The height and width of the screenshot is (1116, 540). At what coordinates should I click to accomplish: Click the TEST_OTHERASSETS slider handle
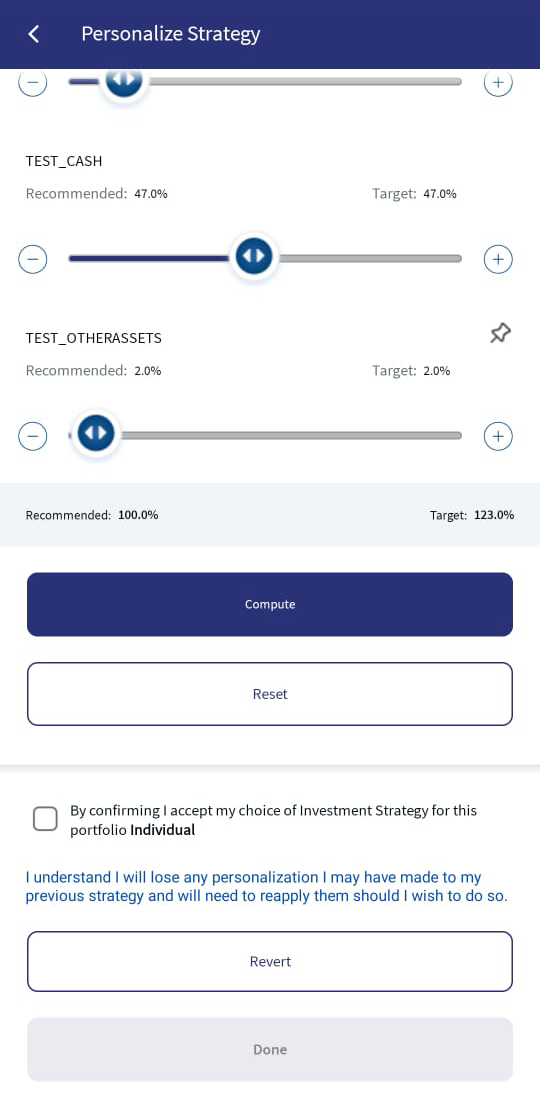point(96,433)
